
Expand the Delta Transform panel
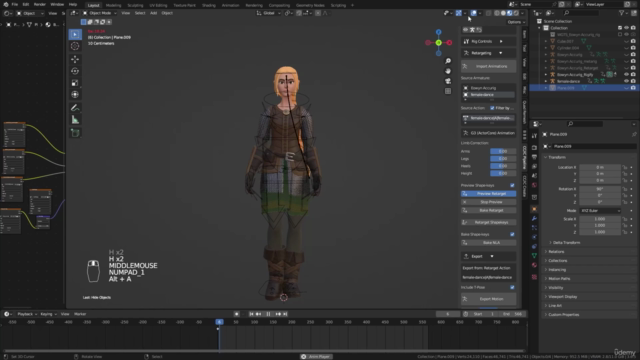click(567, 242)
